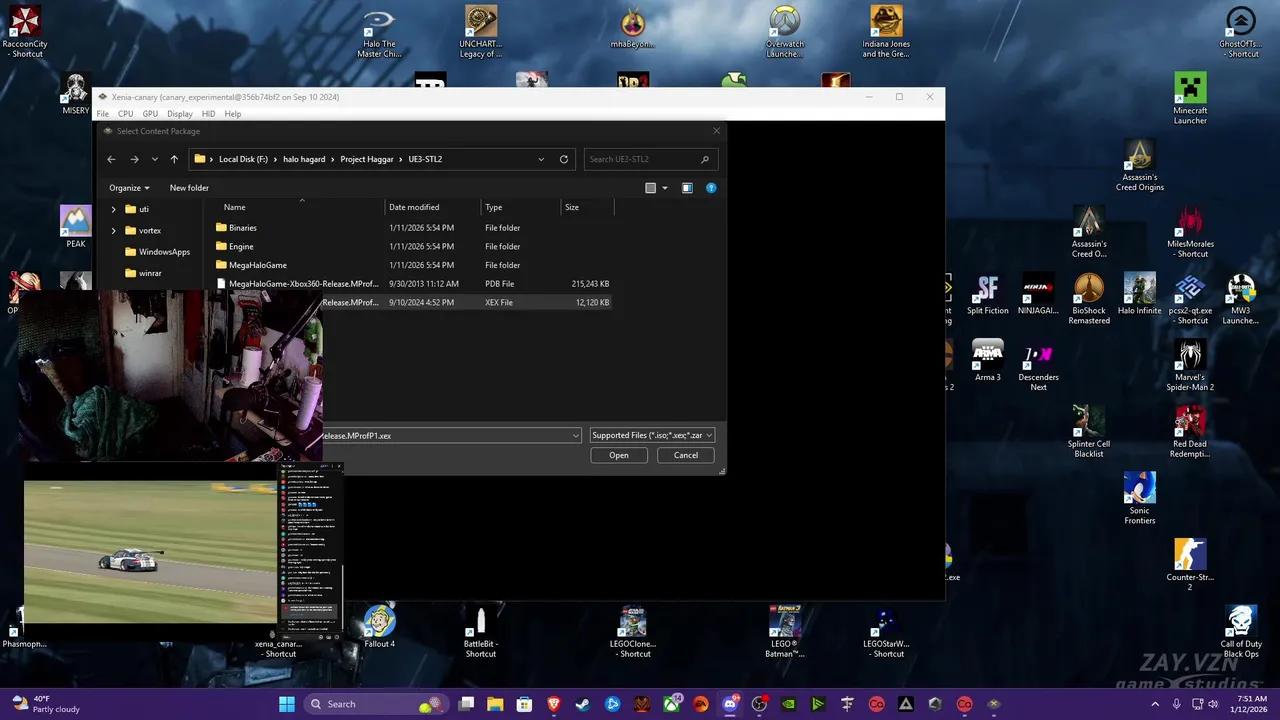Viewport: 1280px width, 720px height.
Task: Open the Supported Files filter dropdown
Action: pos(651,435)
